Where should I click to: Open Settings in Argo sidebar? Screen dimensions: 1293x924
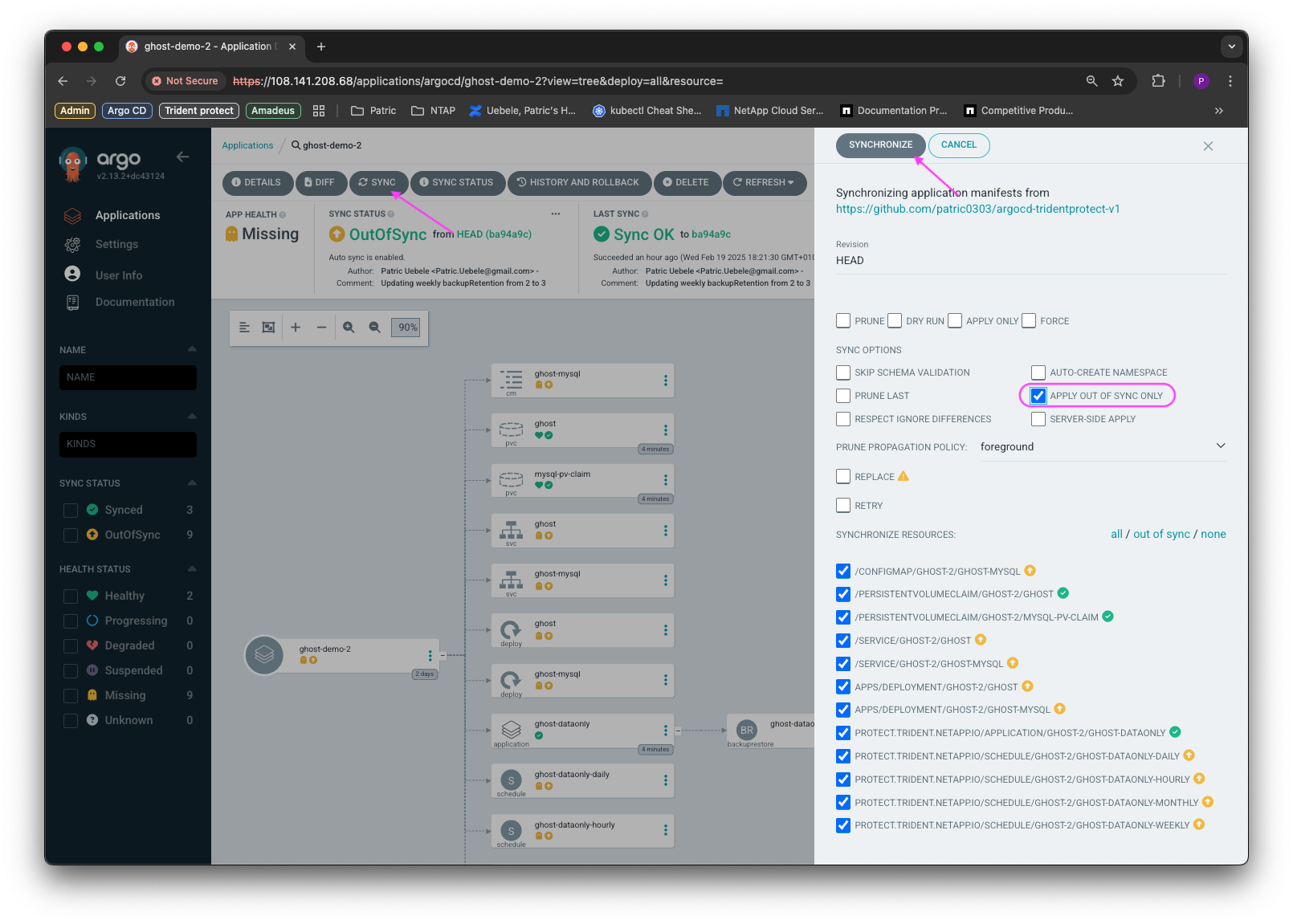pyautogui.click(x=116, y=244)
